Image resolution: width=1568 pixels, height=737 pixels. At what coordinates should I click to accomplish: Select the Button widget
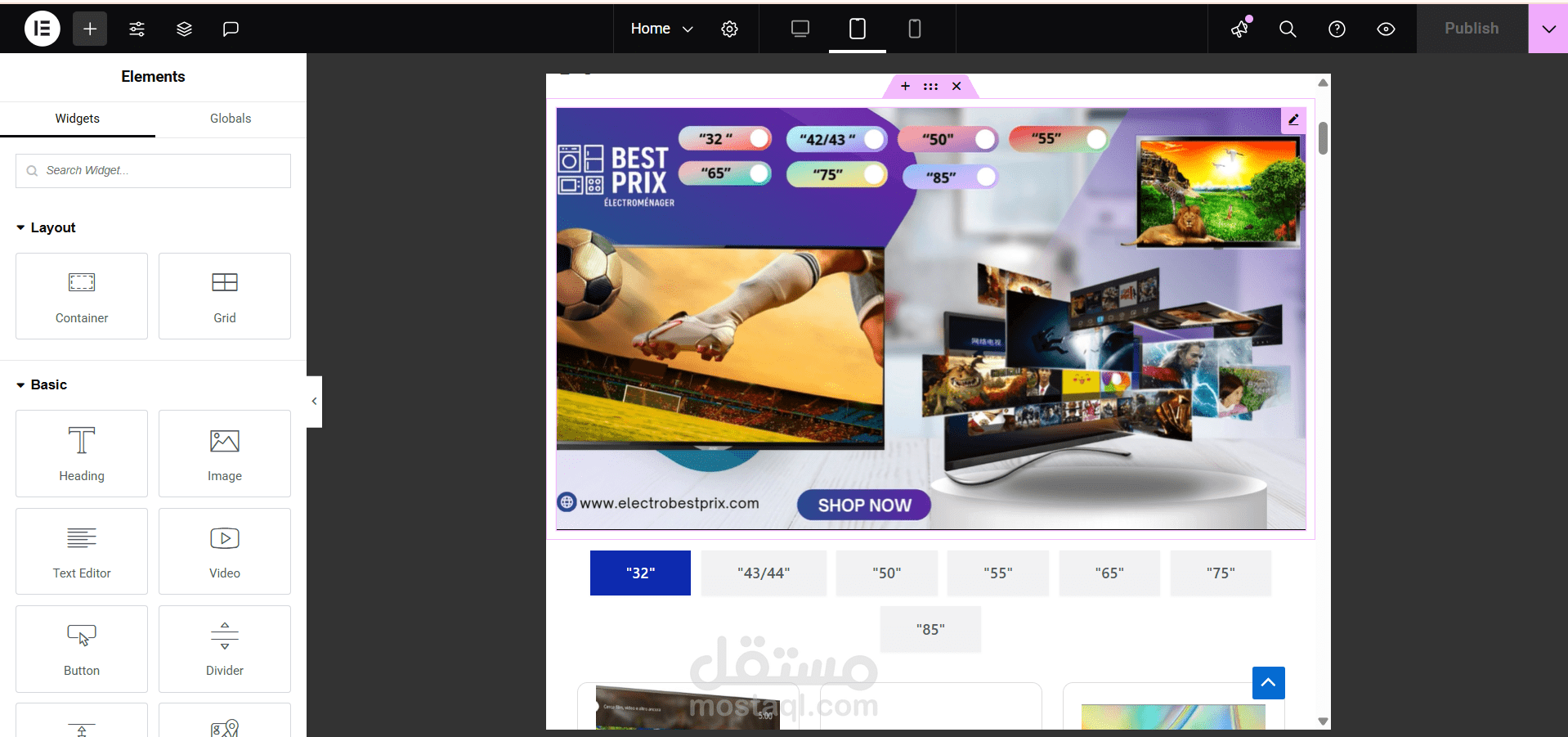[x=82, y=649]
